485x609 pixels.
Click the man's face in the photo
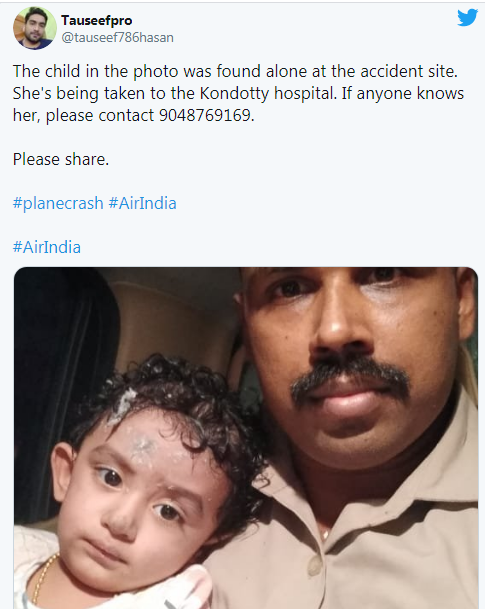(355, 361)
